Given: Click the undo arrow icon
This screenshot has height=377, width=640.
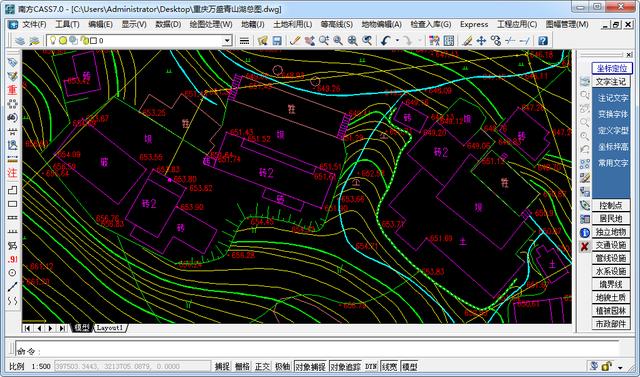Looking at the screenshot, I should pos(386,40).
